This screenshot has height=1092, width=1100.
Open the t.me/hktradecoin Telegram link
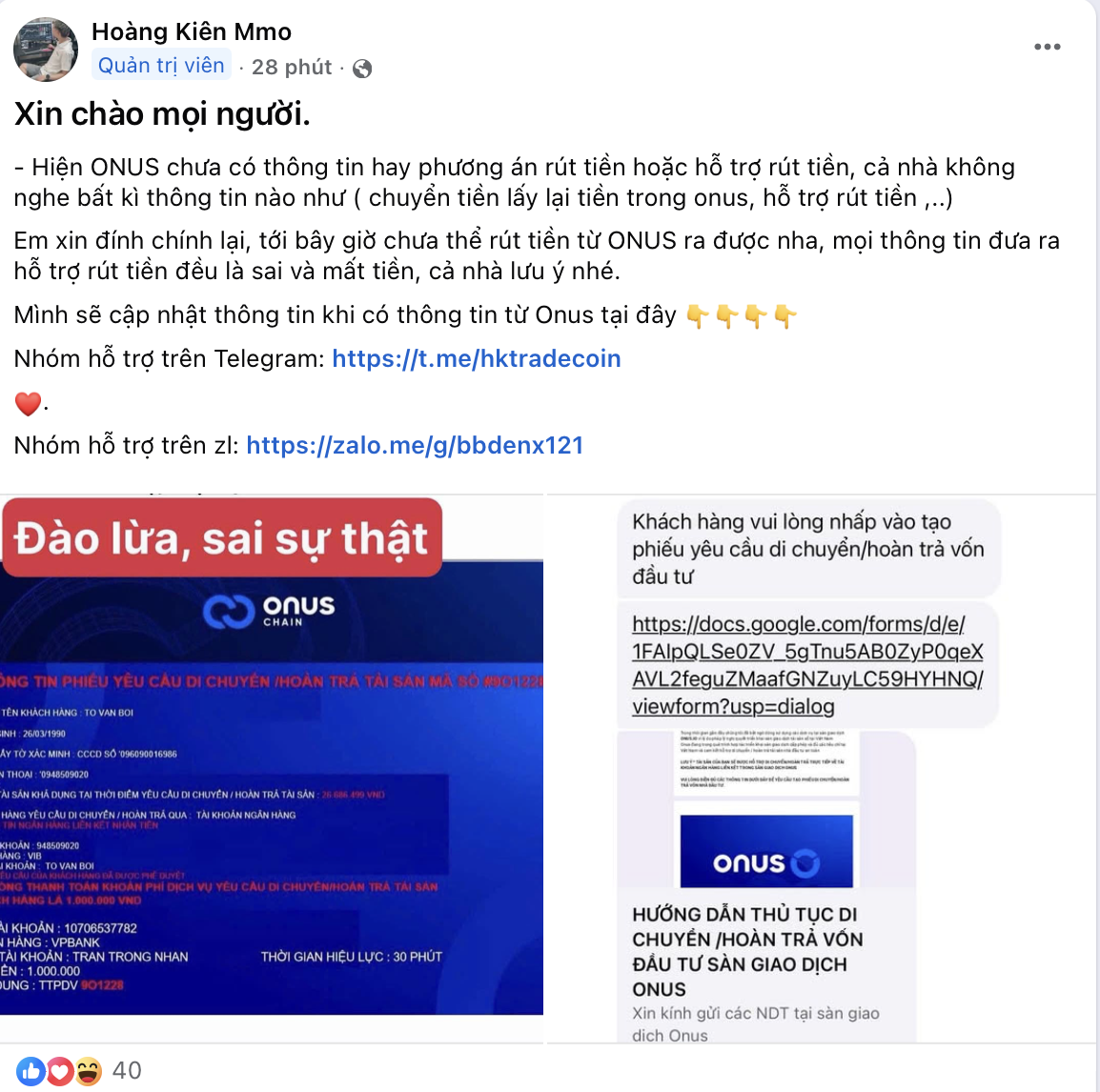click(x=477, y=358)
